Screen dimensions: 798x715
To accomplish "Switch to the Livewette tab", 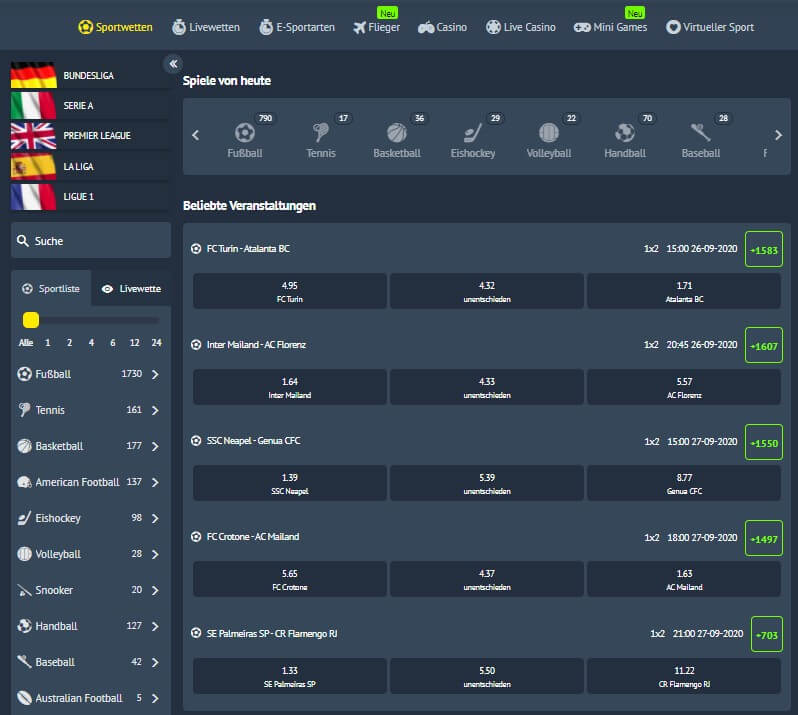I will 131,289.
